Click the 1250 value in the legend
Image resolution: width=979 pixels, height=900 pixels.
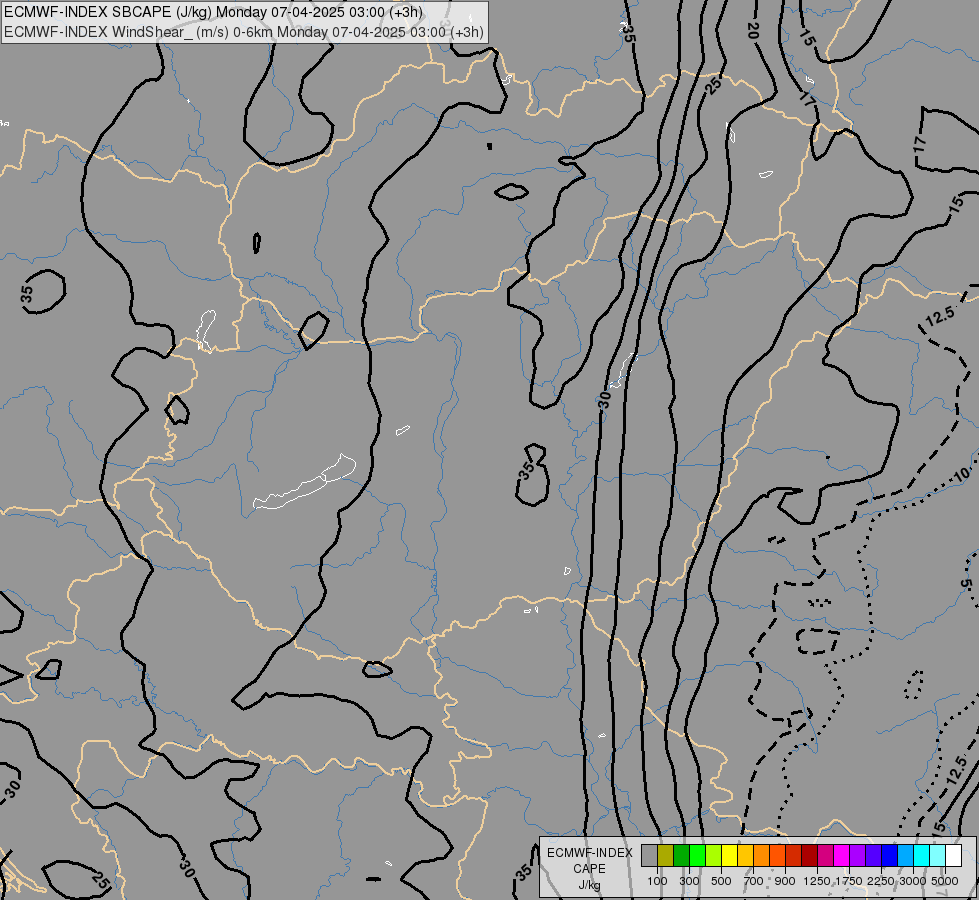(817, 881)
